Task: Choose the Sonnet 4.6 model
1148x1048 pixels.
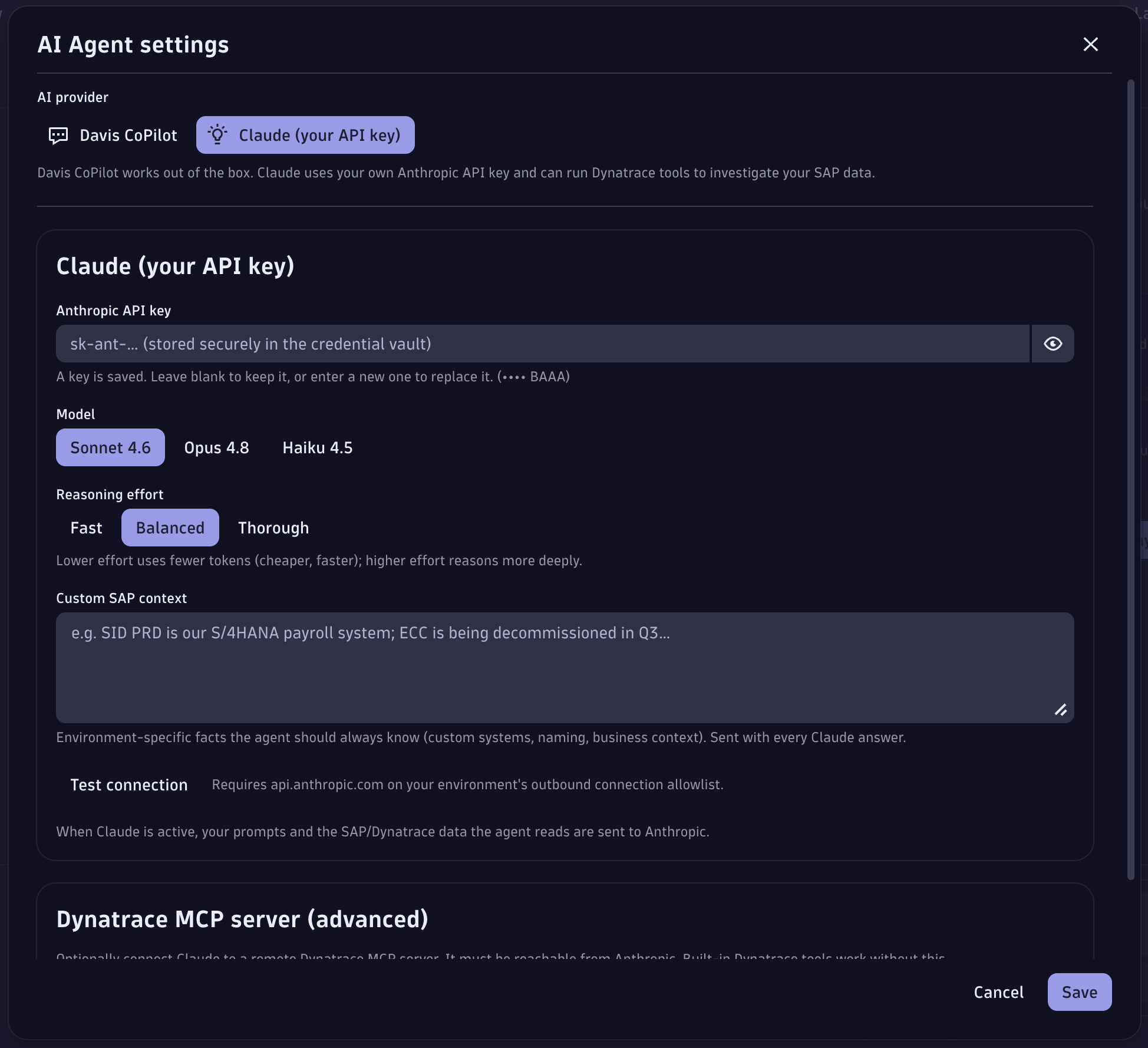Action: click(x=110, y=447)
